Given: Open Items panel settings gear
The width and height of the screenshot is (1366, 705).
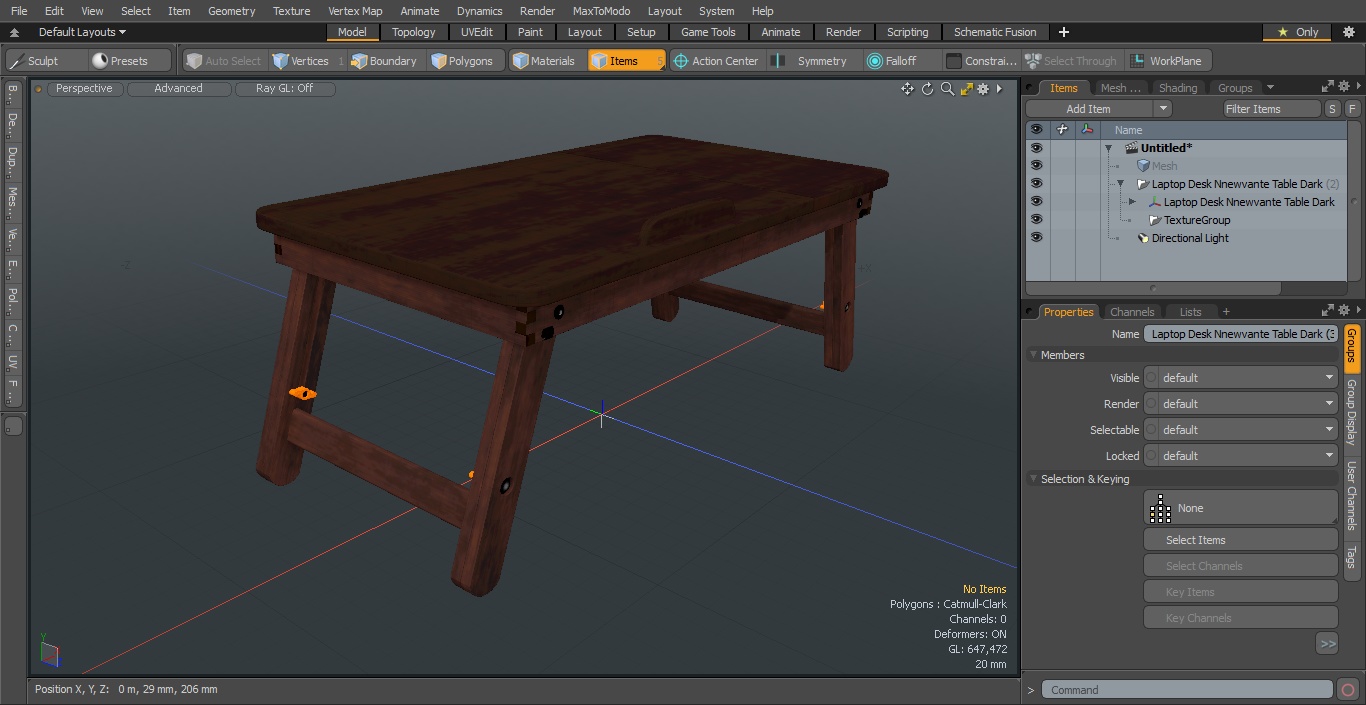Looking at the screenshot, I should click(x=1344, y=87).
